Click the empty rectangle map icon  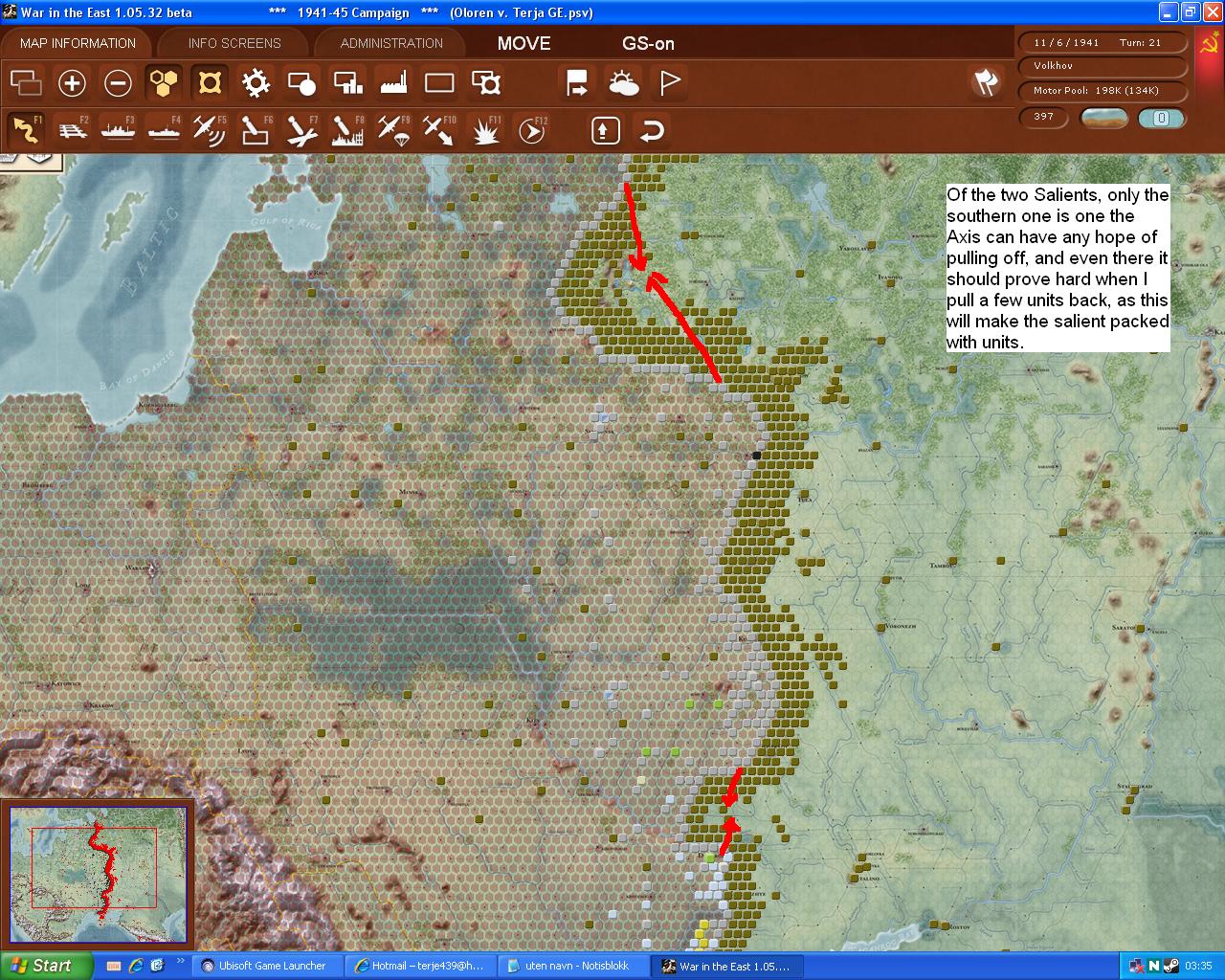click(x=439, y=83)
